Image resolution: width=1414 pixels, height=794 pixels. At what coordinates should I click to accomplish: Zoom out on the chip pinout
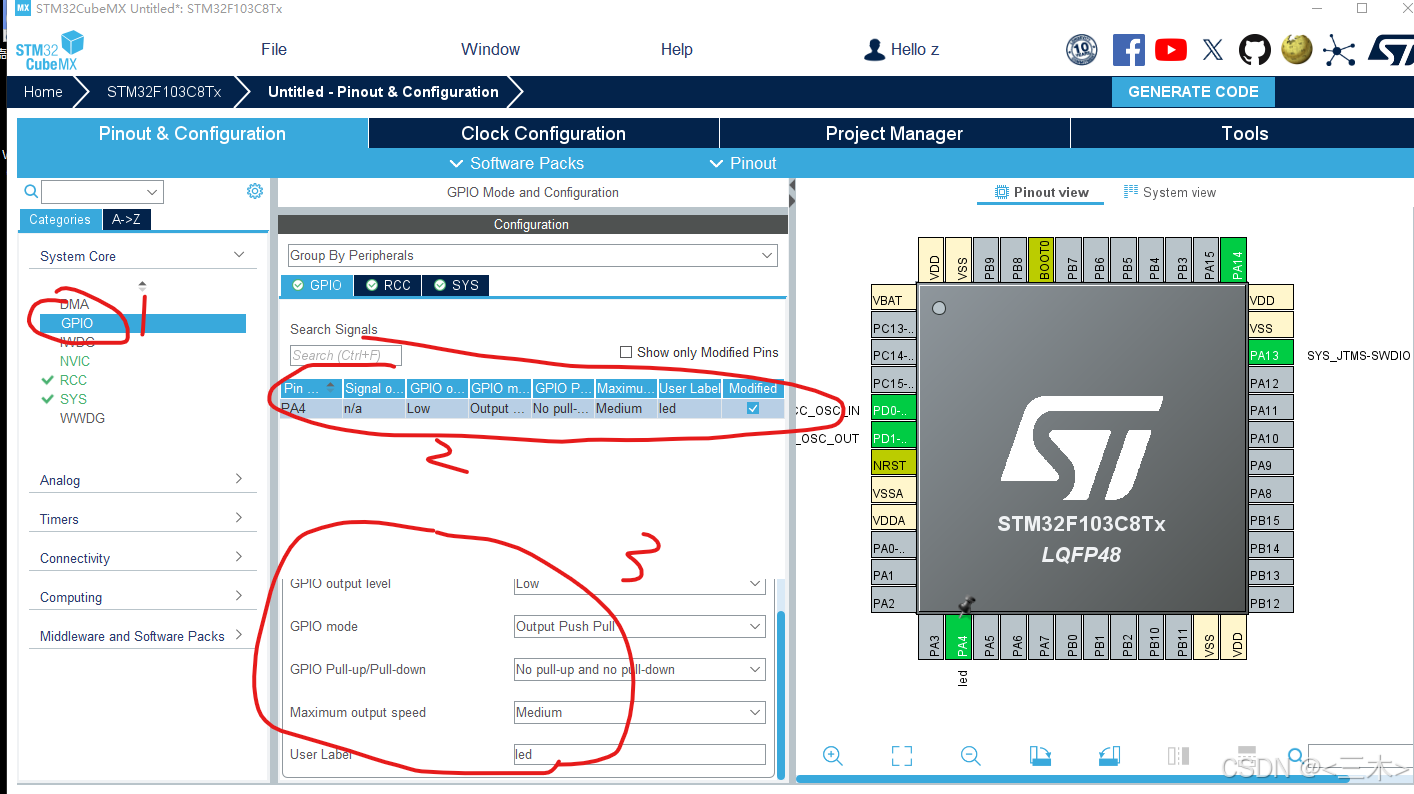coord(970,756)
